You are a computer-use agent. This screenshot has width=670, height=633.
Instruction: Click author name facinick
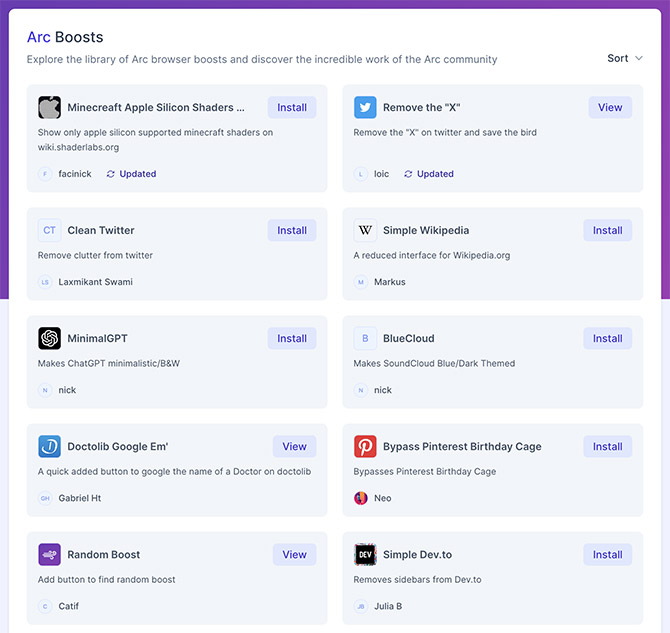75,174
